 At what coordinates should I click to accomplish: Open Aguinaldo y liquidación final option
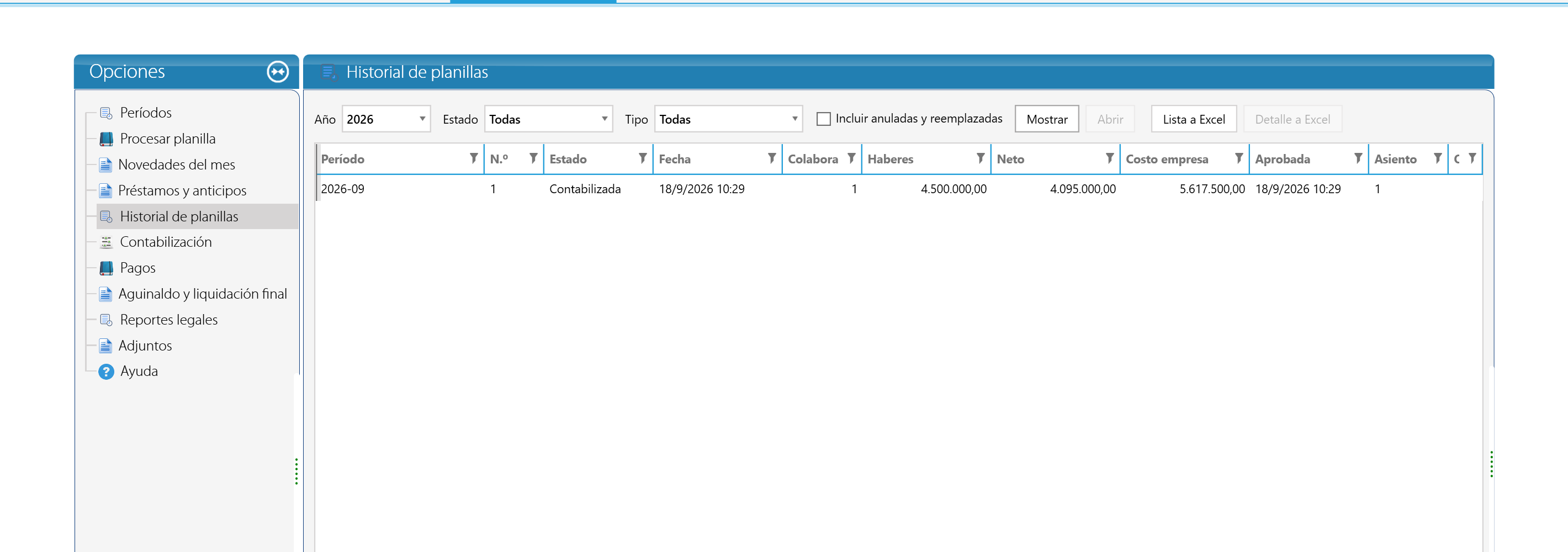pyautogui.click(x=203, y=294)
